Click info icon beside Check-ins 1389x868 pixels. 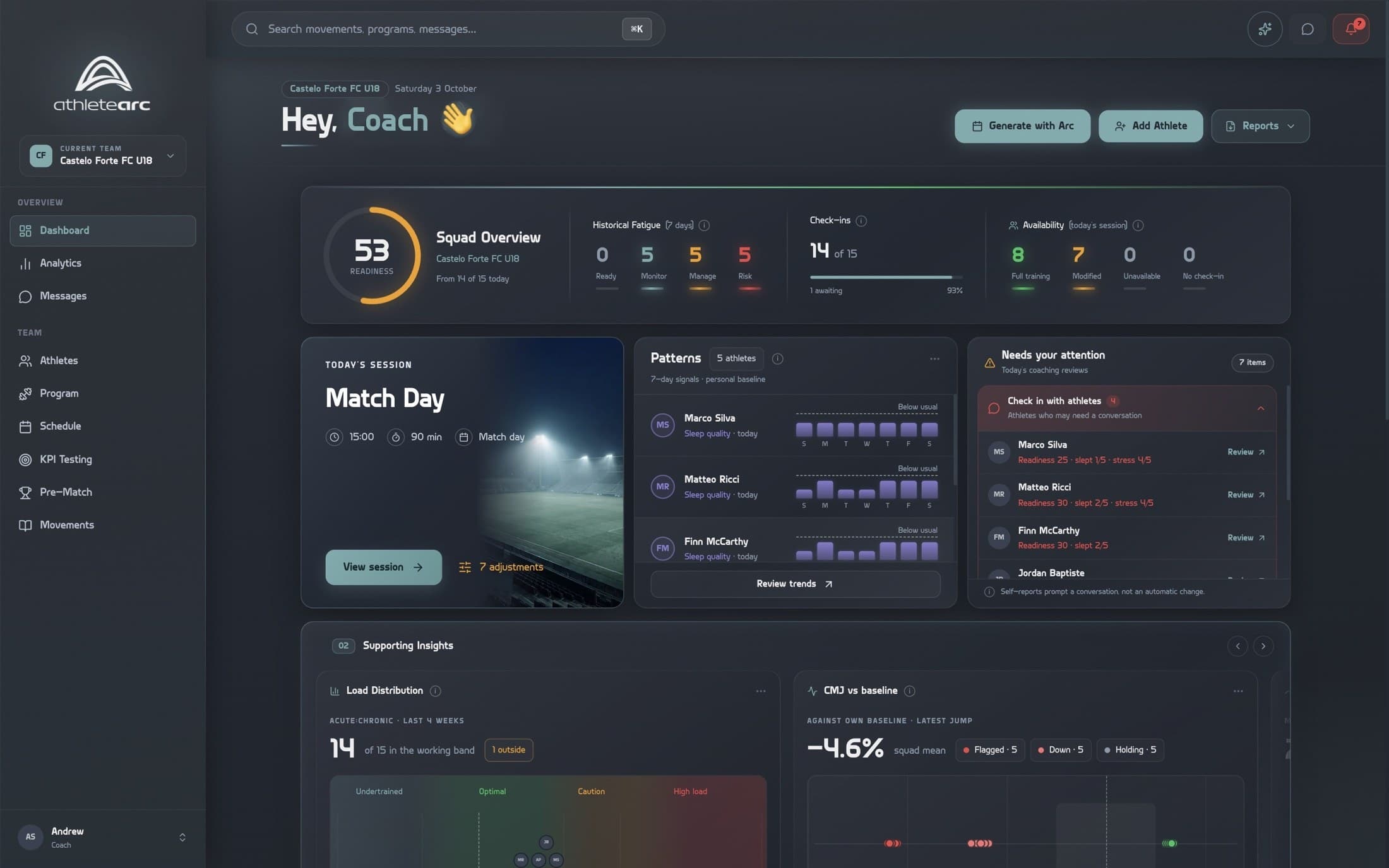point(861,221)
